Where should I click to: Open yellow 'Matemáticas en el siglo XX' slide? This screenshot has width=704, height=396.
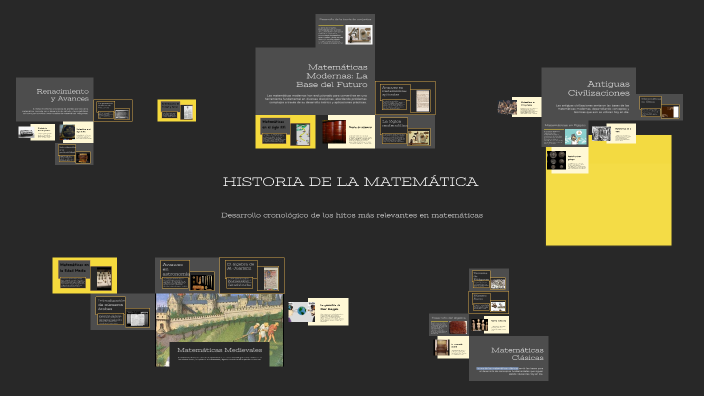[x=286, y=132]
